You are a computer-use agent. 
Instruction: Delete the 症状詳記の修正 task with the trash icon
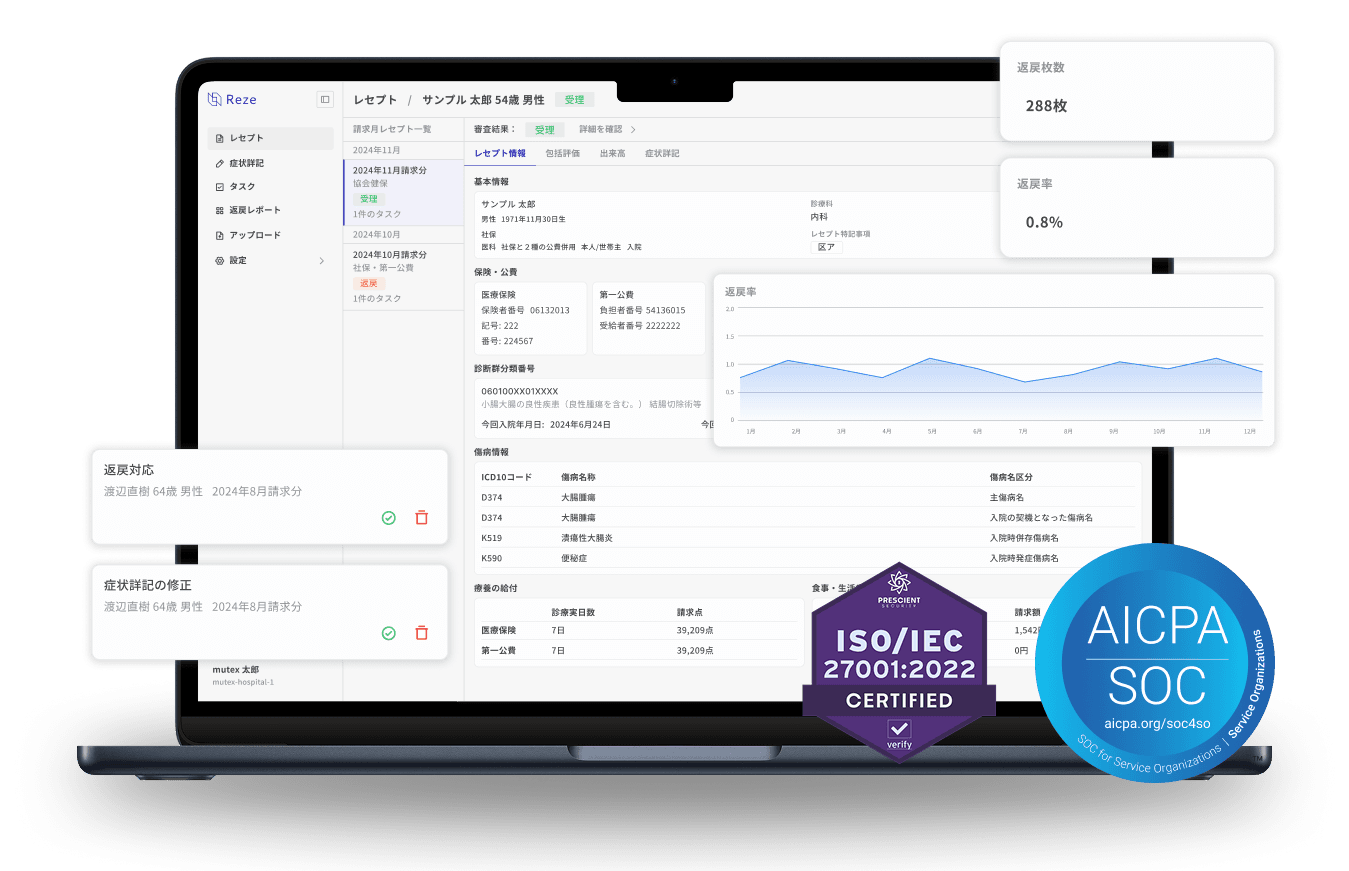(422, 633)
